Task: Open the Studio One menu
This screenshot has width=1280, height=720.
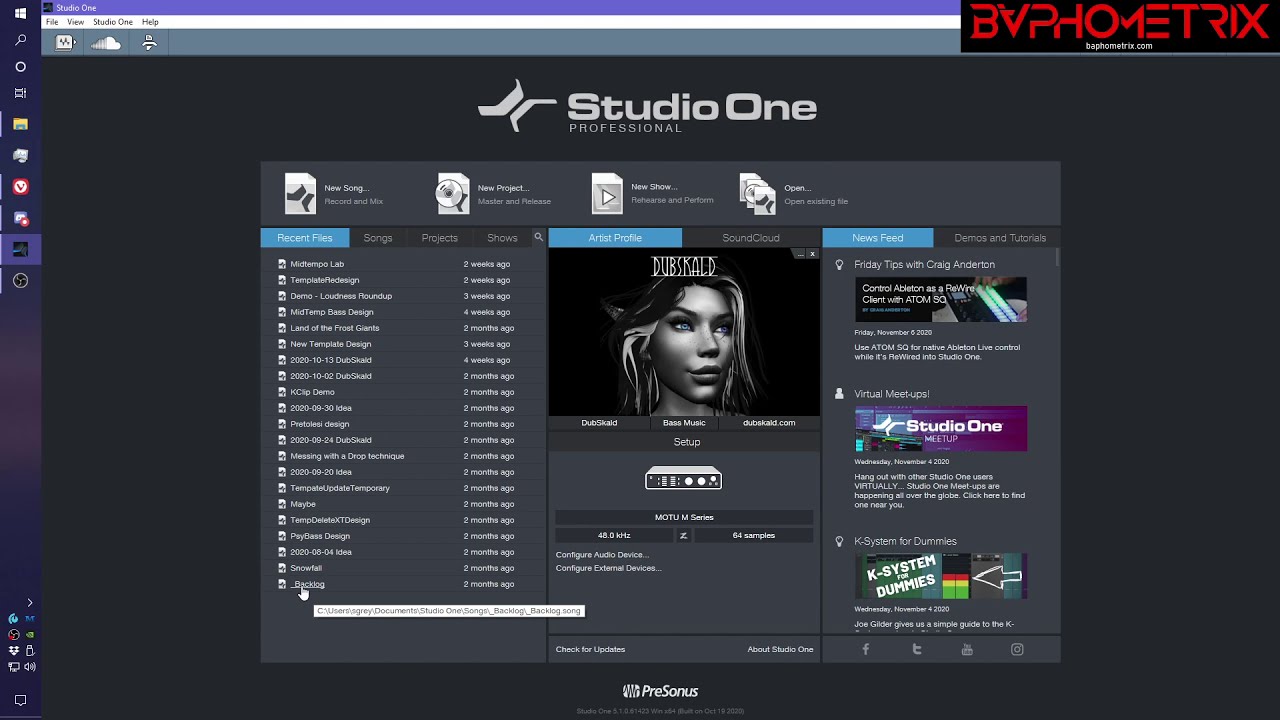Action: click(112, 22)
